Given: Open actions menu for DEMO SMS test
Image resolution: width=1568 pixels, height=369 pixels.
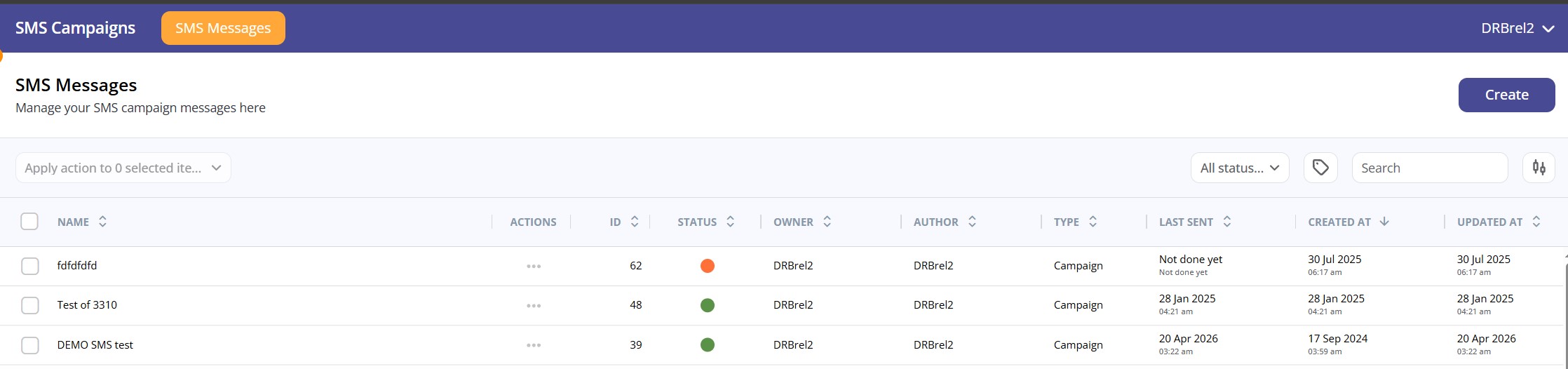Looking at the screenshot, I should (x=534, y=345).
